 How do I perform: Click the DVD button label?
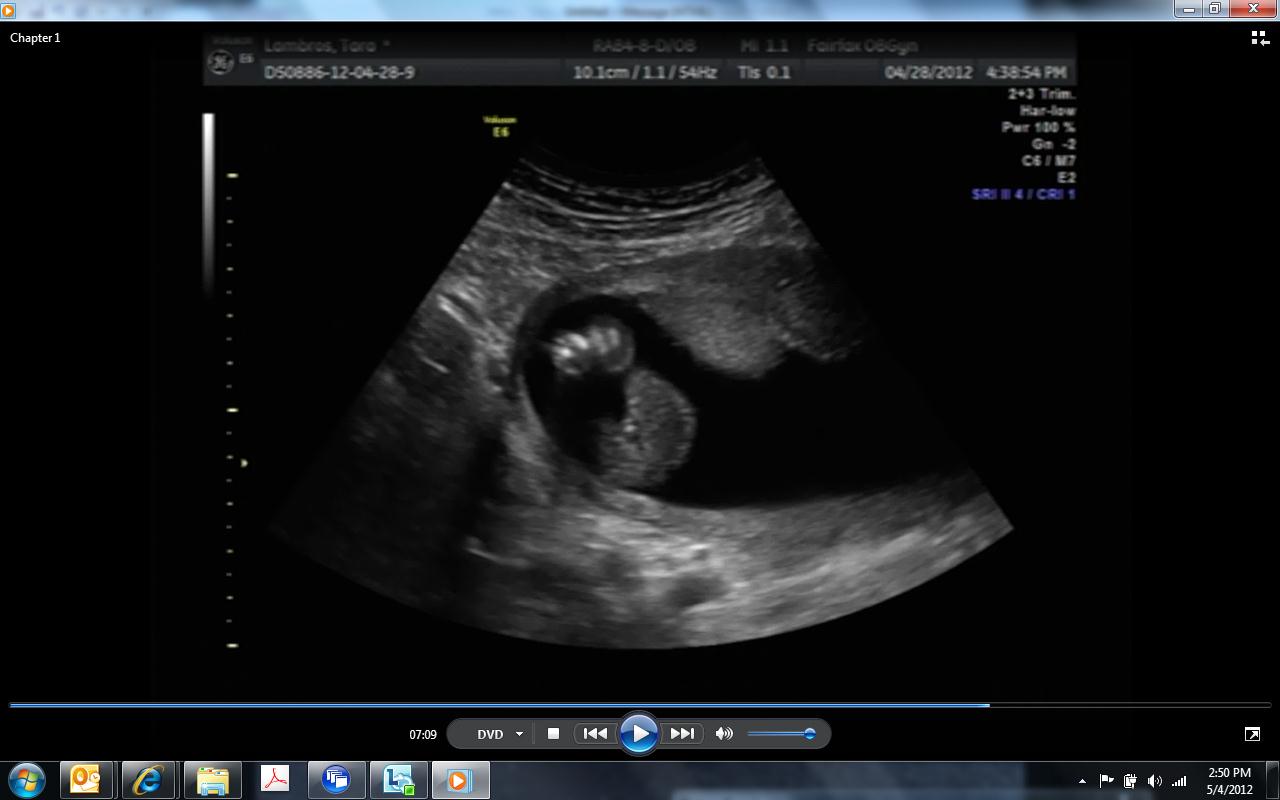pyautogui.click(x=490, y=734)
